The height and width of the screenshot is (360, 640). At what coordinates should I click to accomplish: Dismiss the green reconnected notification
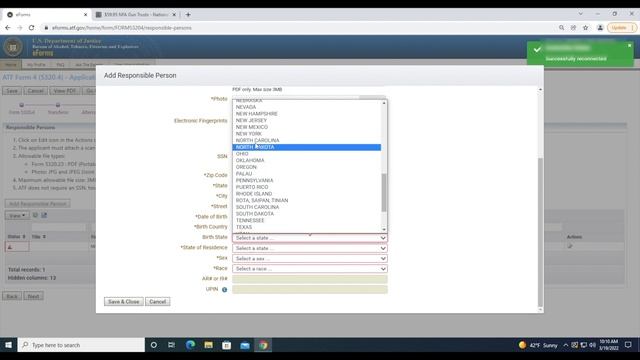click(x=629, y=45)
